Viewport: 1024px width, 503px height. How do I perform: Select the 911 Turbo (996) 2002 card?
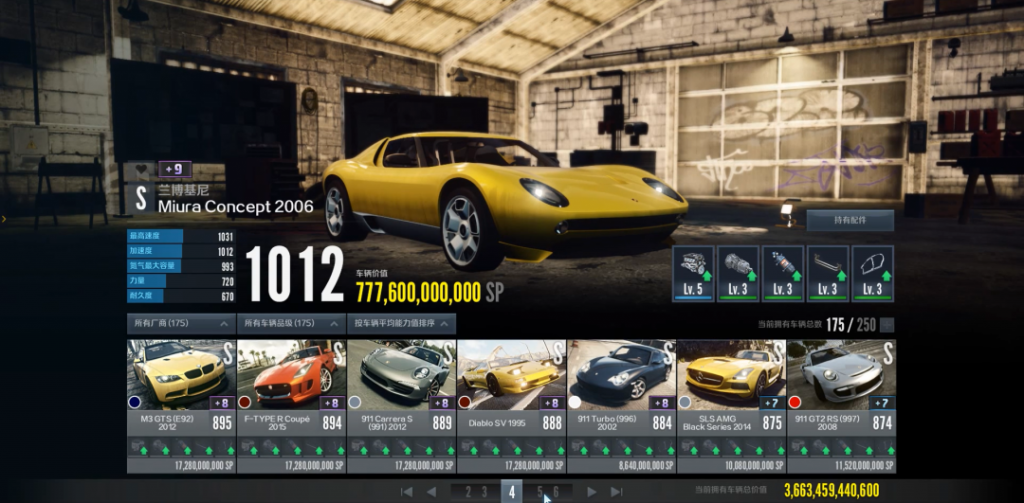tap(621, 406)
